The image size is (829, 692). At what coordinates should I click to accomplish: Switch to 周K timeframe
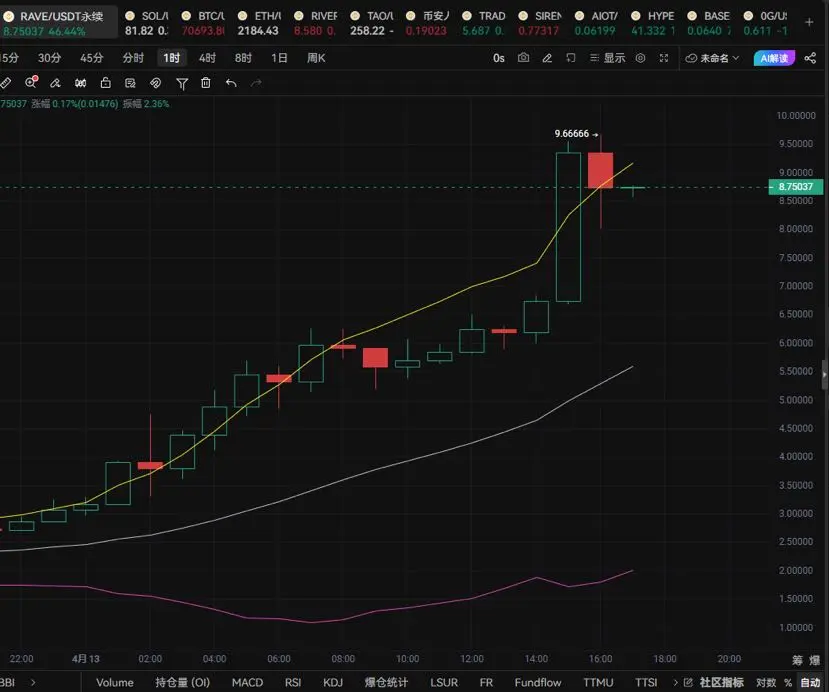point(316,58)
